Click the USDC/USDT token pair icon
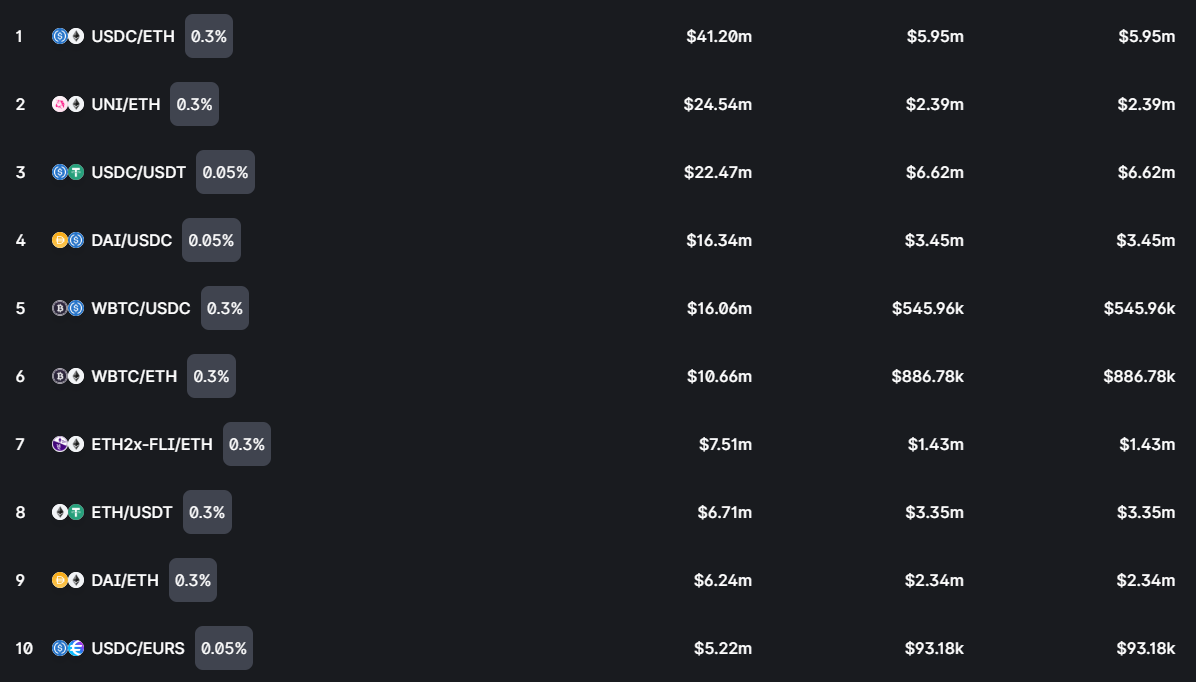This screenshot has width=1196, height=682. [68, 172]
